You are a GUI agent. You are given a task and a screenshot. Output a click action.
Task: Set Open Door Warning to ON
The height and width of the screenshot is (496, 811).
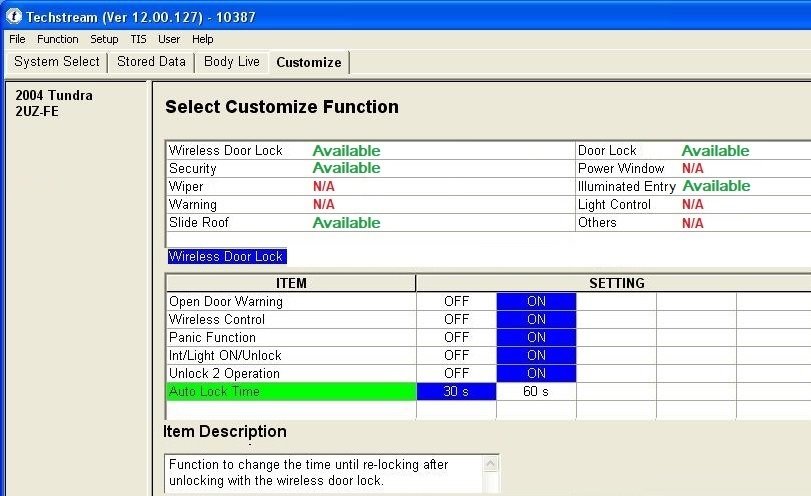click(x=536, y=301)
